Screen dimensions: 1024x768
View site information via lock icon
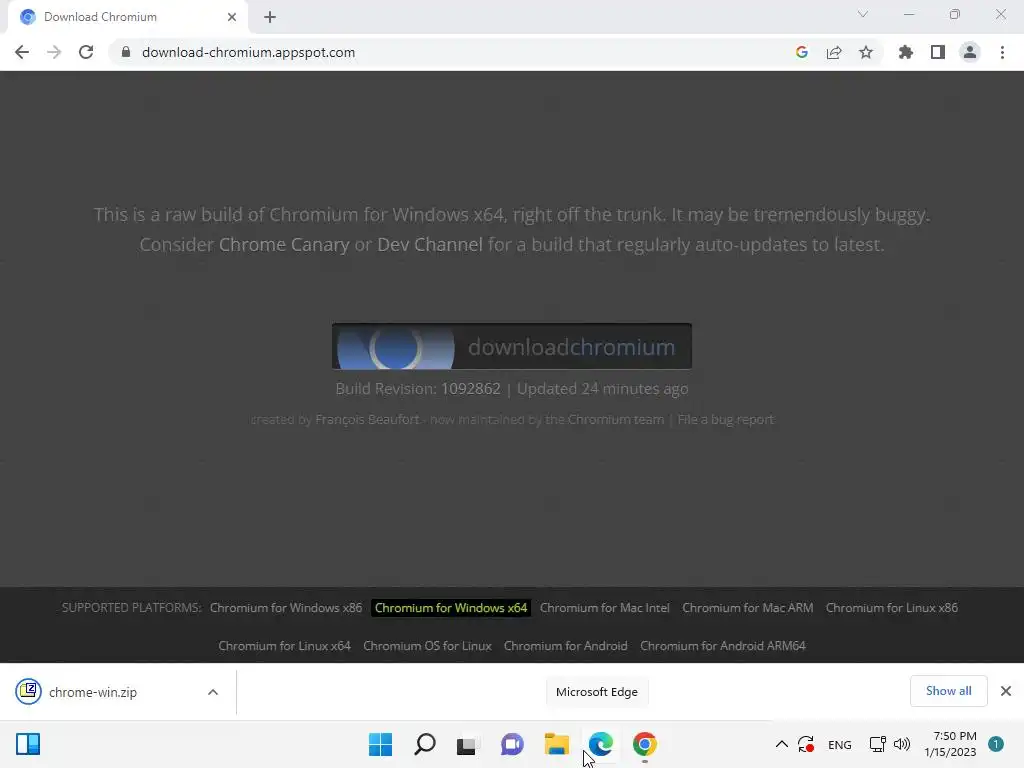pyautogui.click(x=125, y=52)
